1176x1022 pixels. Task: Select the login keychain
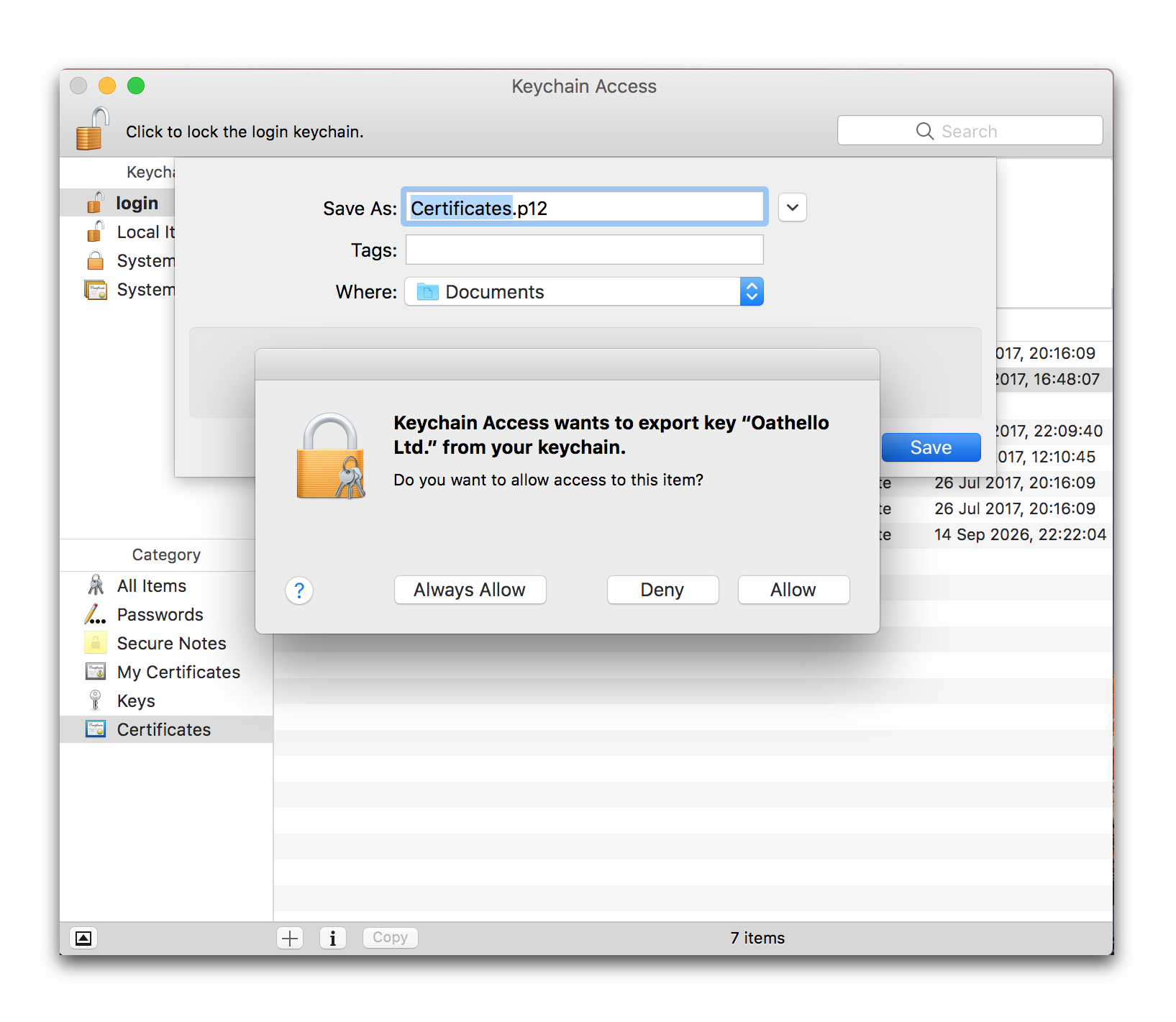coord(137,204)
